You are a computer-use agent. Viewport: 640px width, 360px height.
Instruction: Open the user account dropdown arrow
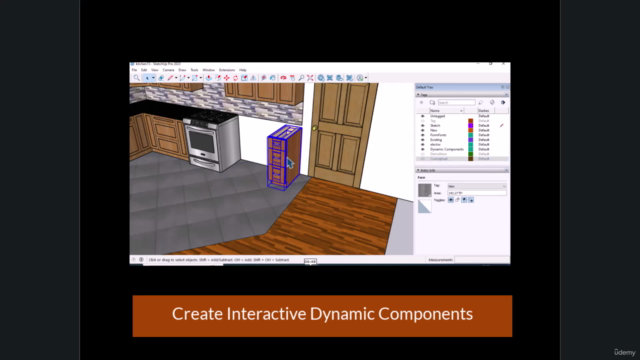[x=366, y=78]
